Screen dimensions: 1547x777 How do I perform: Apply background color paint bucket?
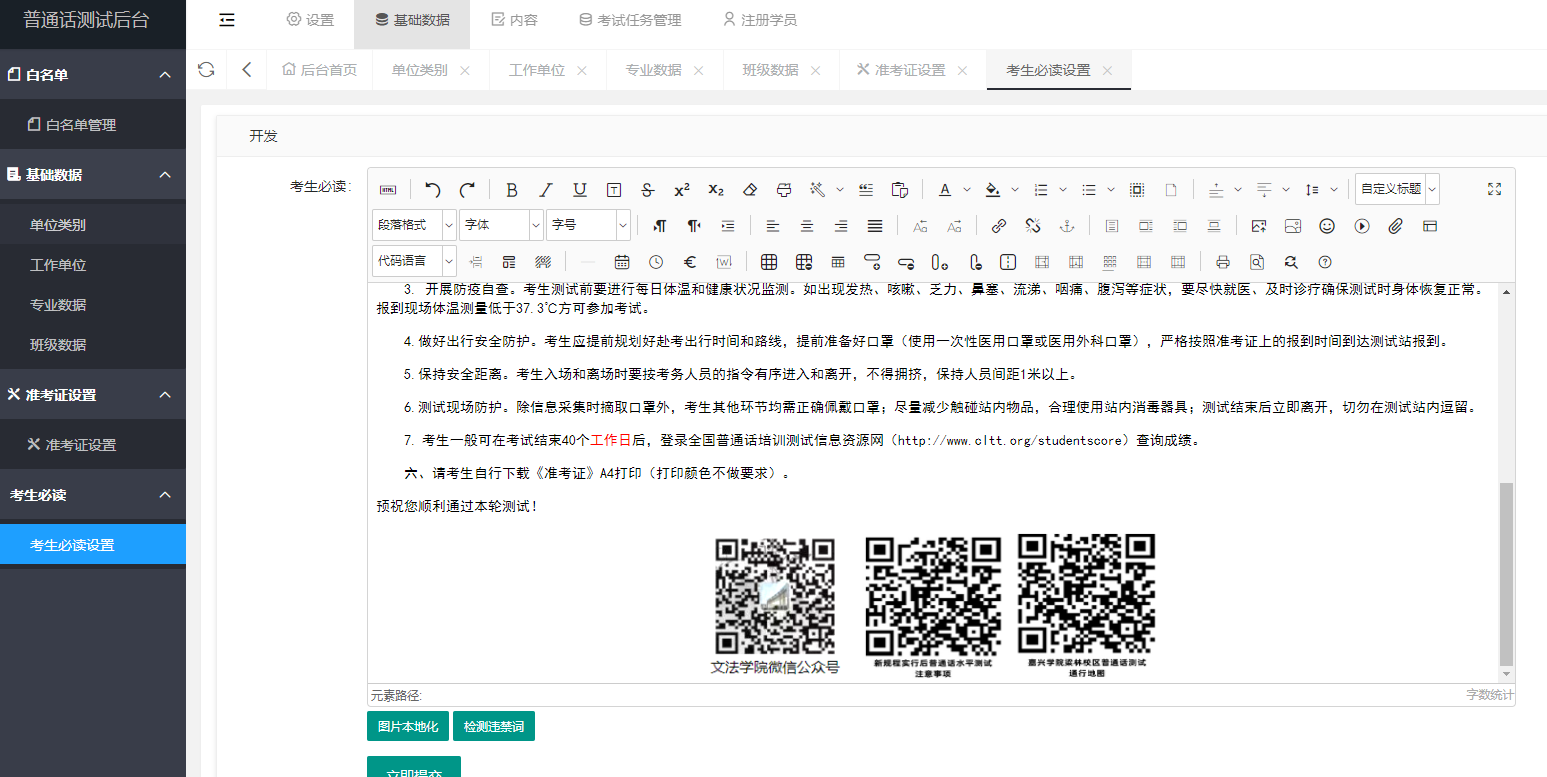pos(992,190)
